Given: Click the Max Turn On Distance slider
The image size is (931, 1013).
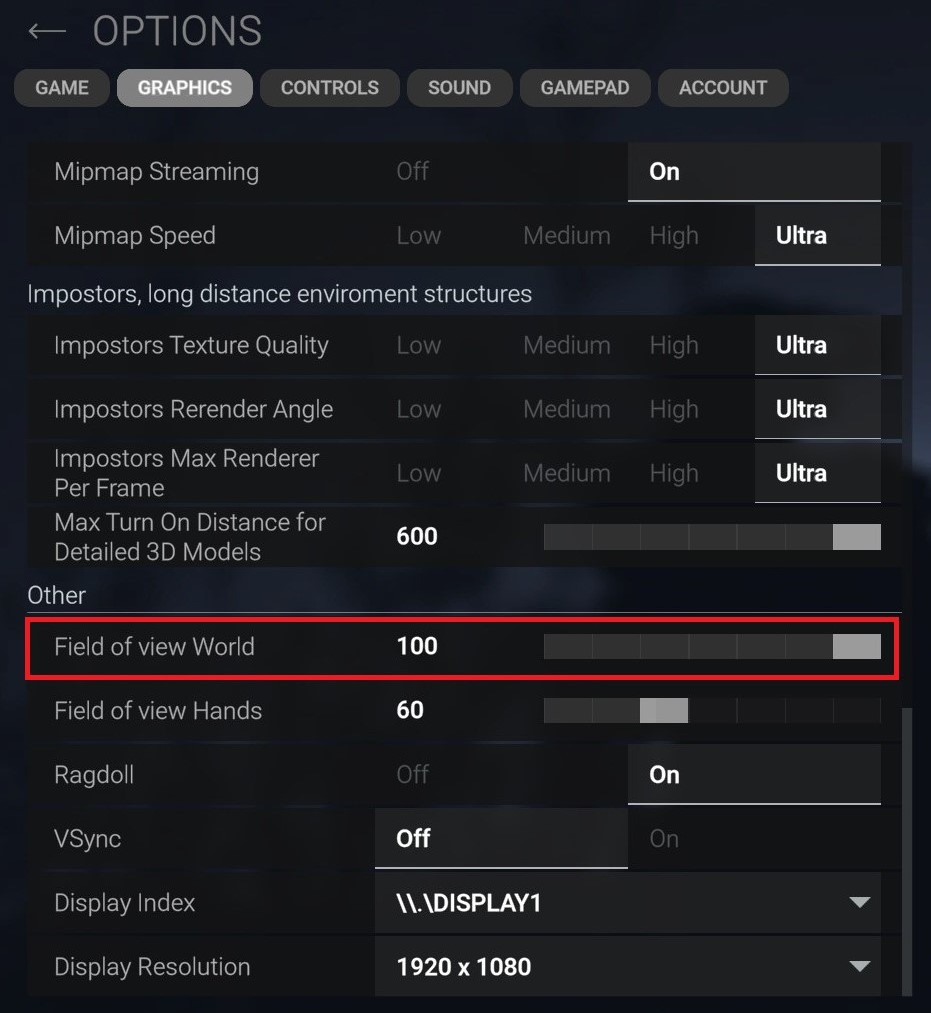Looking at the screenshot, I should tap(711, 537).
